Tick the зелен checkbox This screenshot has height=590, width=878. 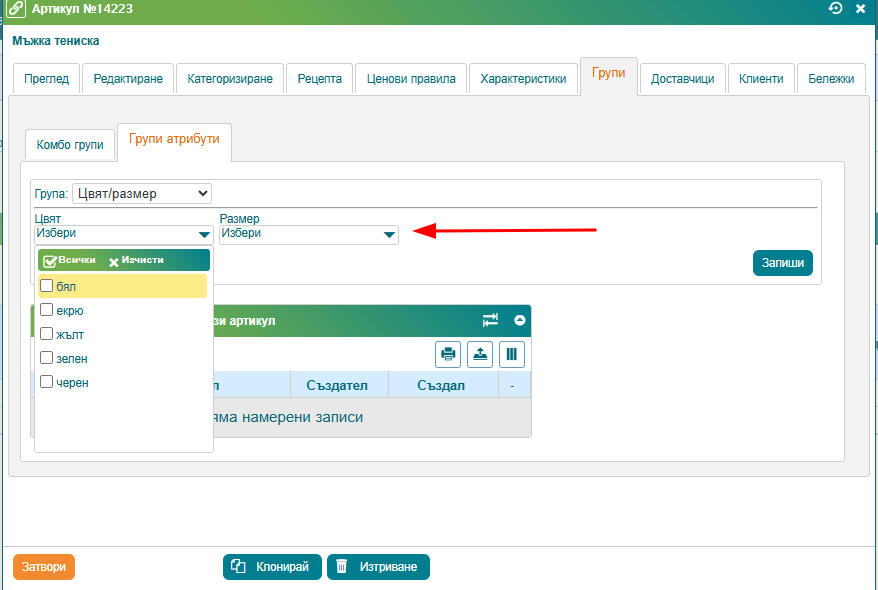click(46, 358)
